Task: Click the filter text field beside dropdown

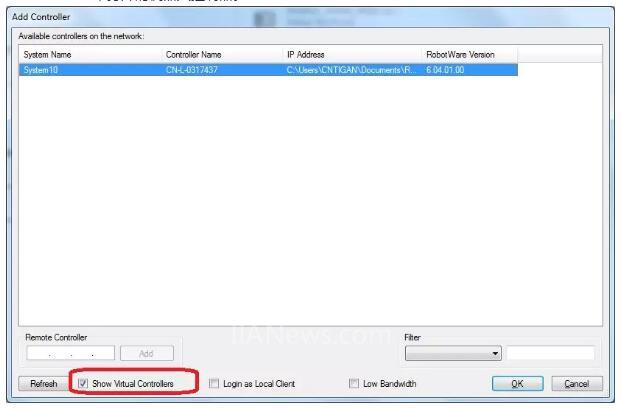Action: (x=551, y=353)
